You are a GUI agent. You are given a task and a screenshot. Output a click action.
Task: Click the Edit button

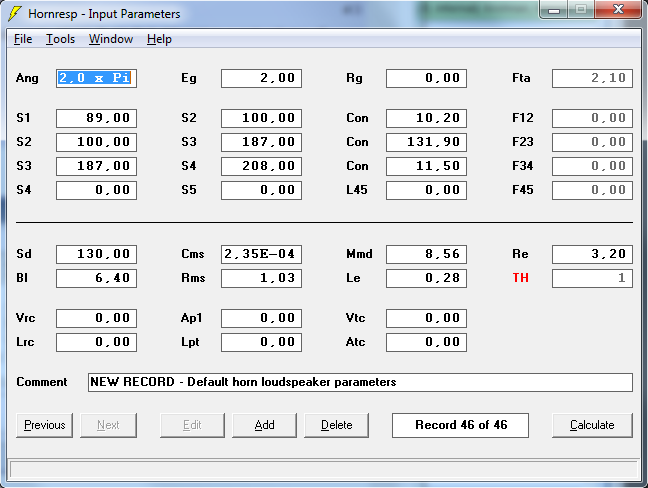[193, 425]
